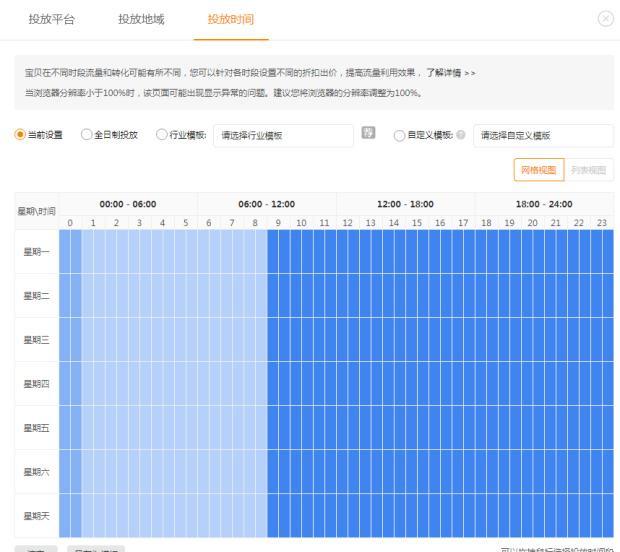Select the 行业模板 radio button
Viewport: 620px width, 552px height.
pos(161,134)
